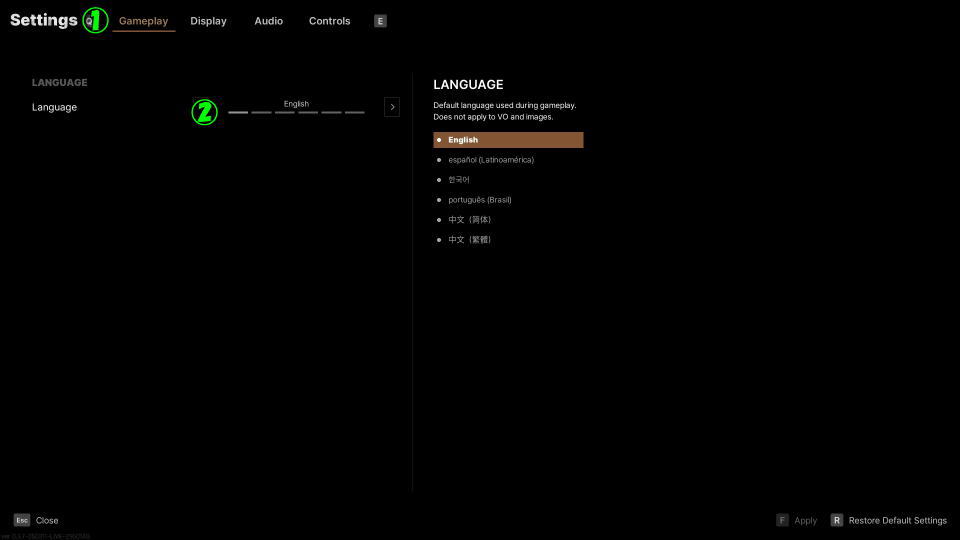Image resolution: width=960 pixels, height=540 pixels.
Task: Click the F key Apply icon
Action: click(783, 520)
